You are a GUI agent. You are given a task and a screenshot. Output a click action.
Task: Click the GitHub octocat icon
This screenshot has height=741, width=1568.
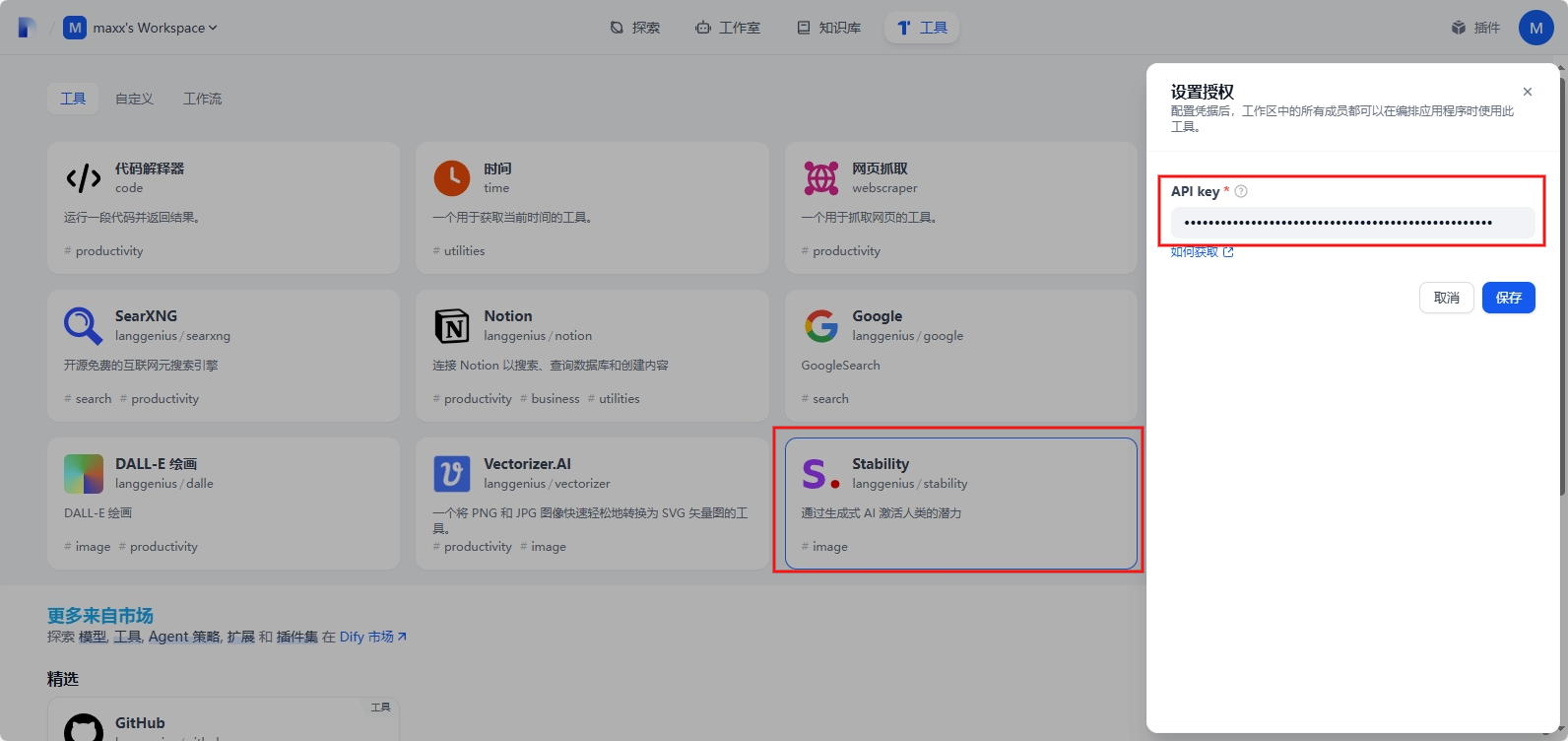tap(84, 728)
